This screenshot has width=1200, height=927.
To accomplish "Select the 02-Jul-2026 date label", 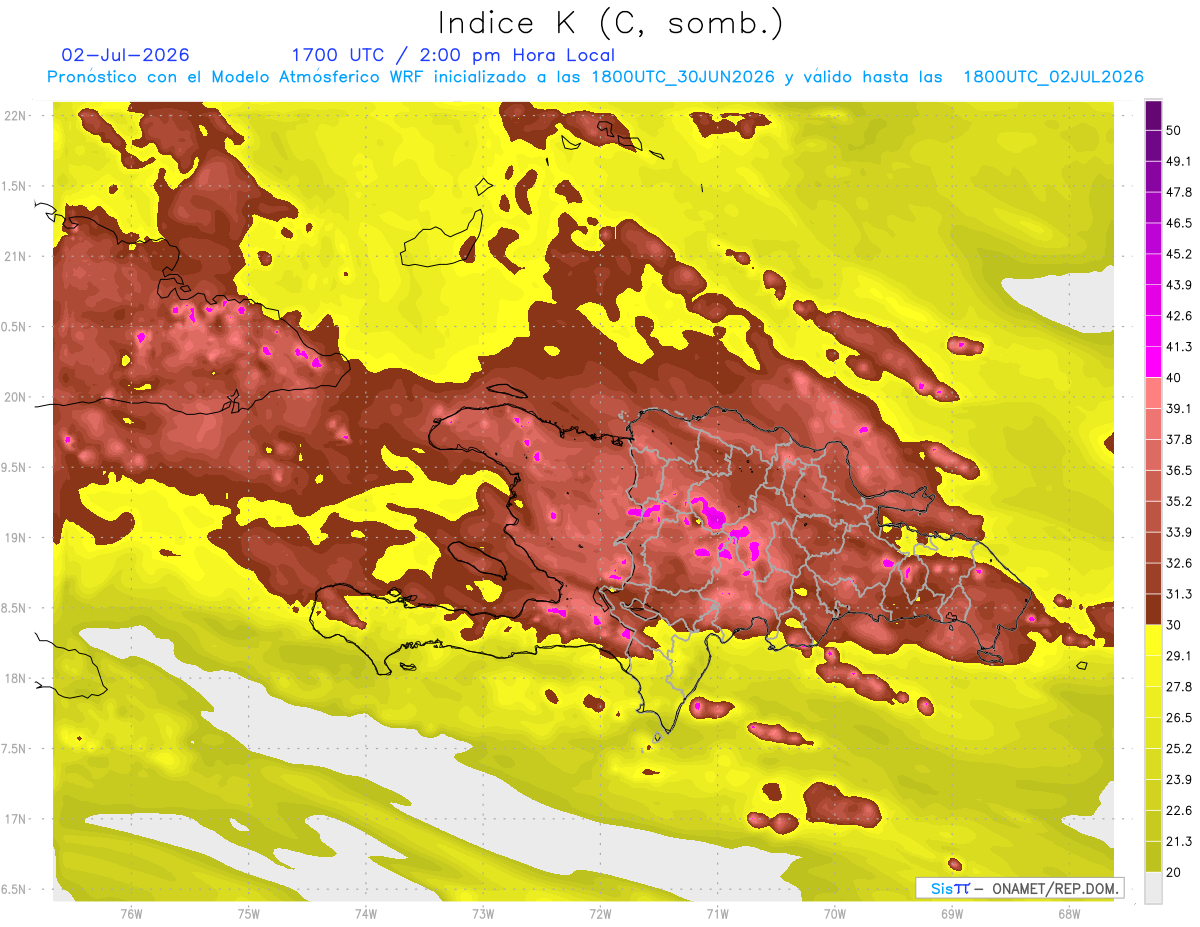I will (x=126, y=55).
